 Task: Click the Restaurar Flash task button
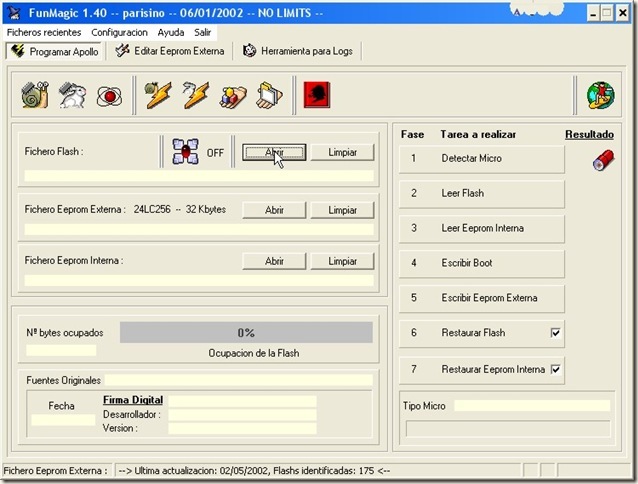482,334
